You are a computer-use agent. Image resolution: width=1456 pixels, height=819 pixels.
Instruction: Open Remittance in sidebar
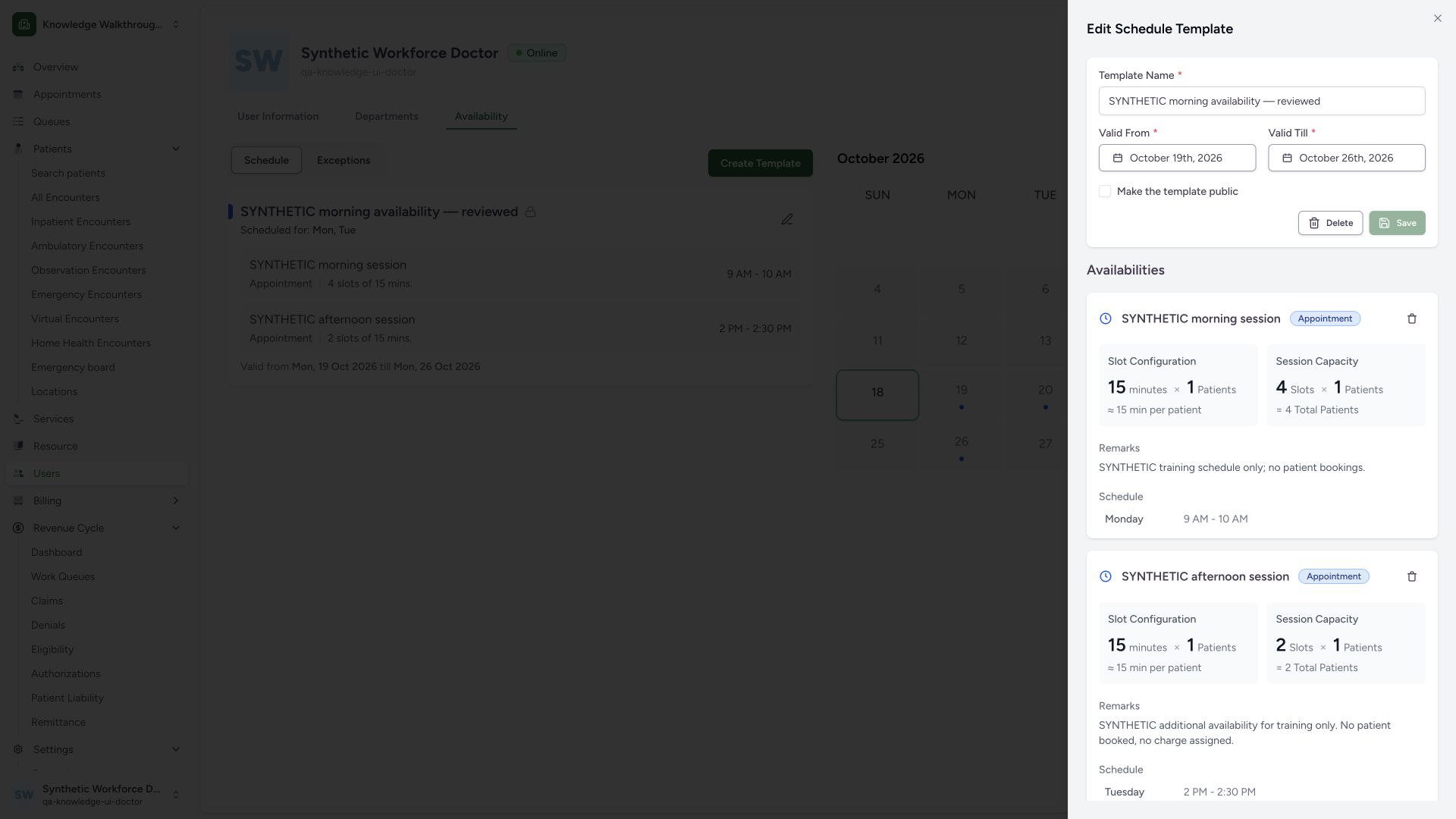point(58,722)
